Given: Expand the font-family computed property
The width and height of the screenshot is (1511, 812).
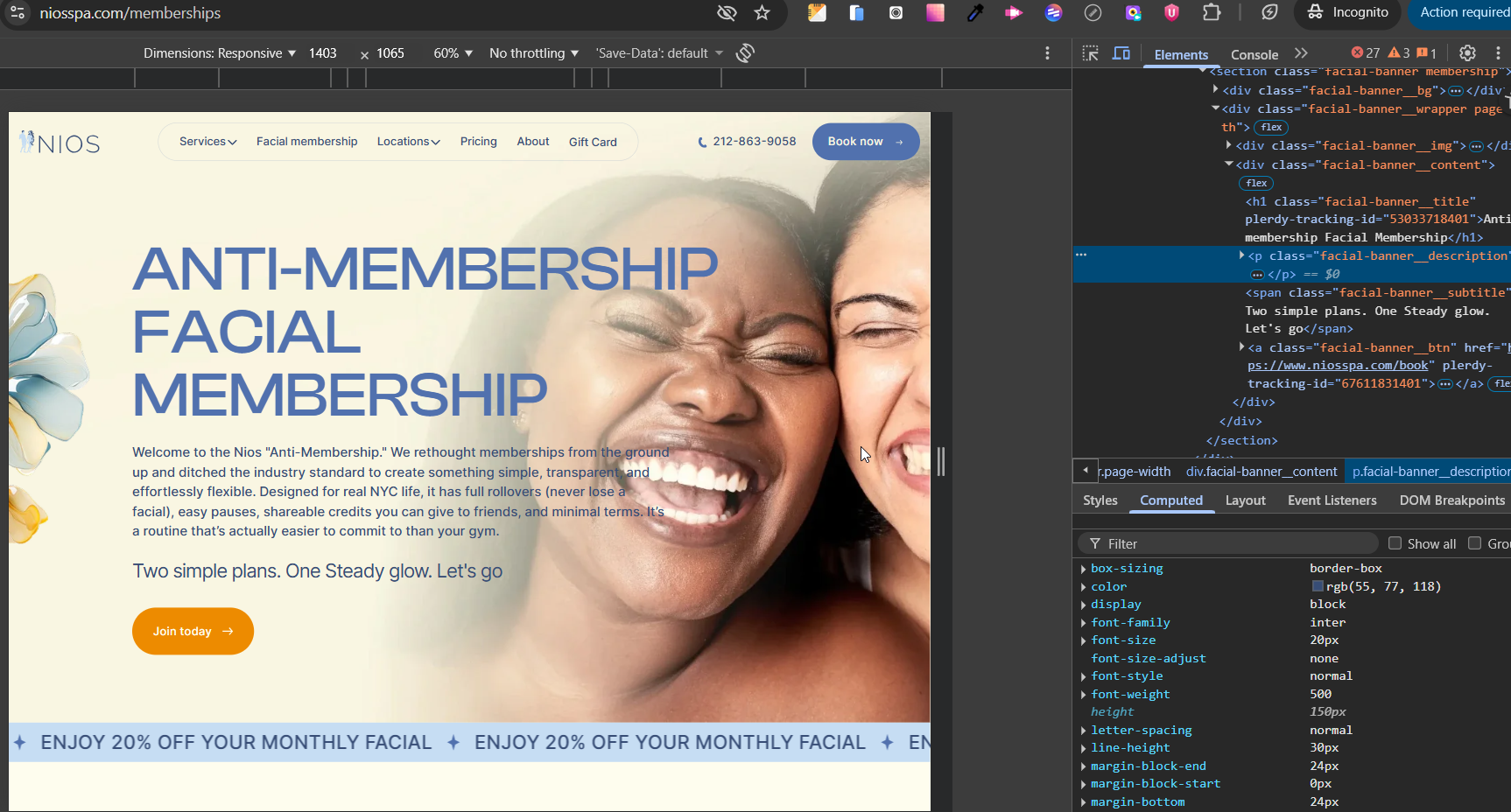Looking at the screenshot, I should (1083, 623).
